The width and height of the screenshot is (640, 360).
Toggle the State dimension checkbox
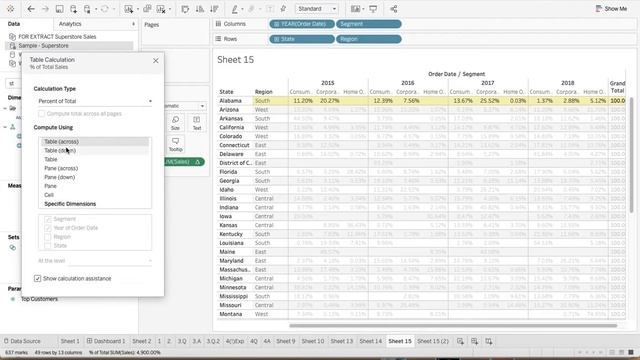[x=48, y=246]
